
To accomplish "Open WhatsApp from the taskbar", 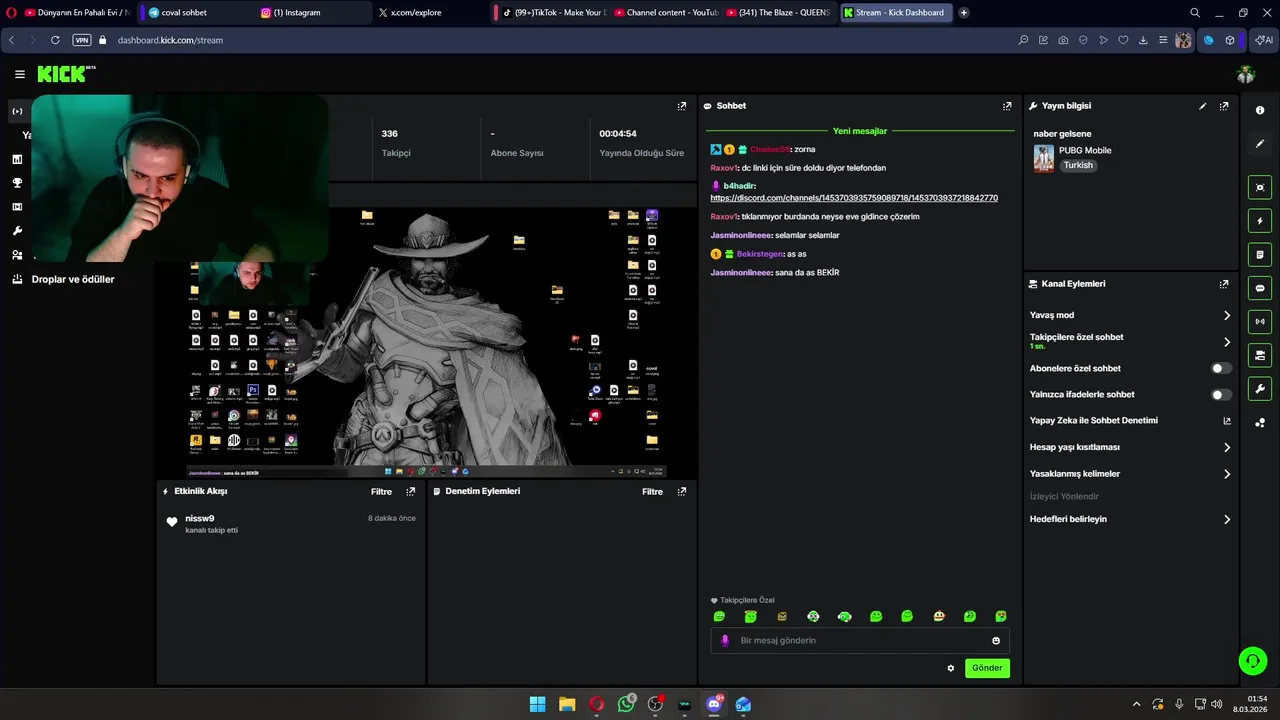I will 626,704.
